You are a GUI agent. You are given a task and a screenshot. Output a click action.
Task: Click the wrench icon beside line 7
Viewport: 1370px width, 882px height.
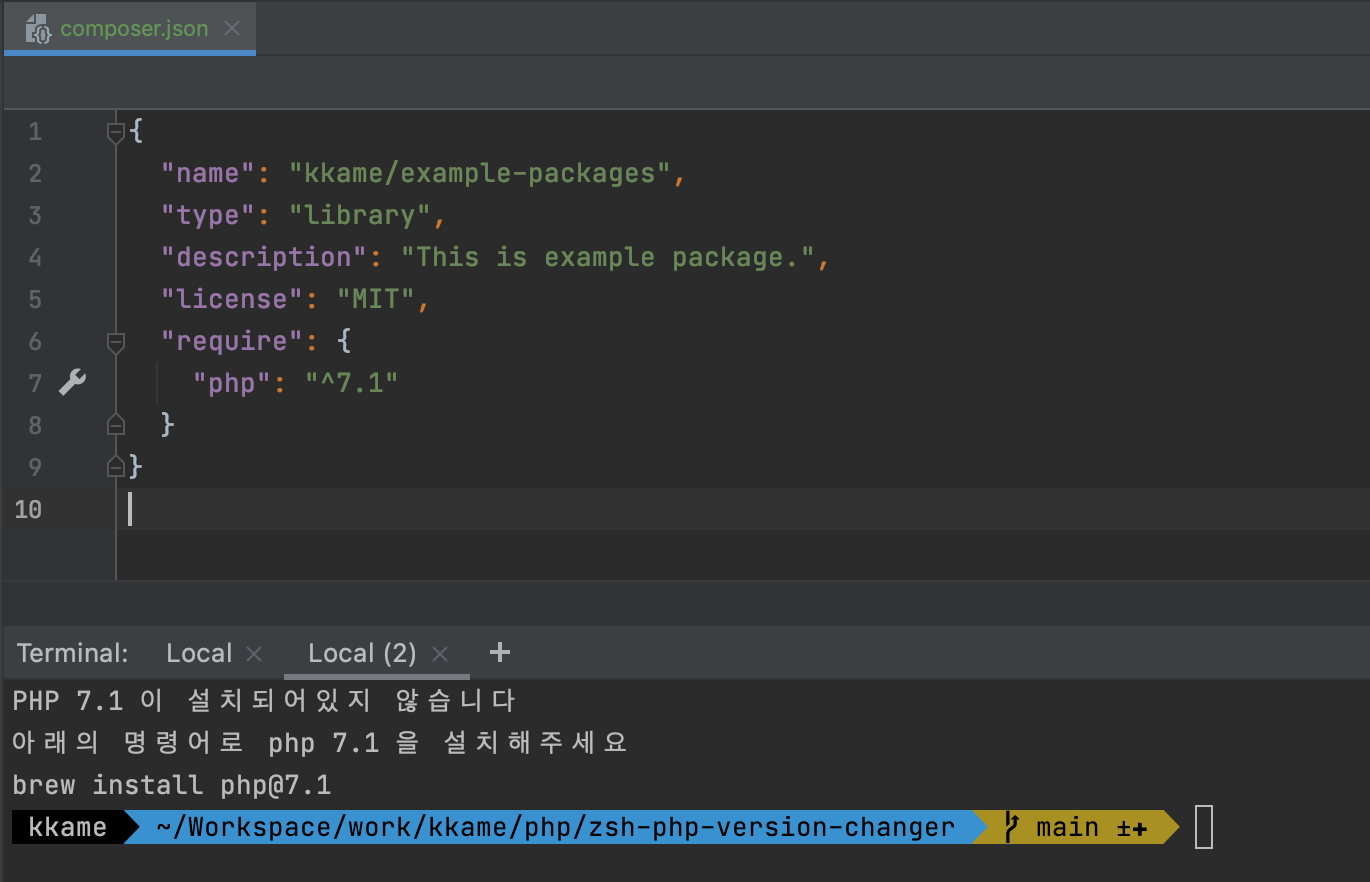click(72, 382)
